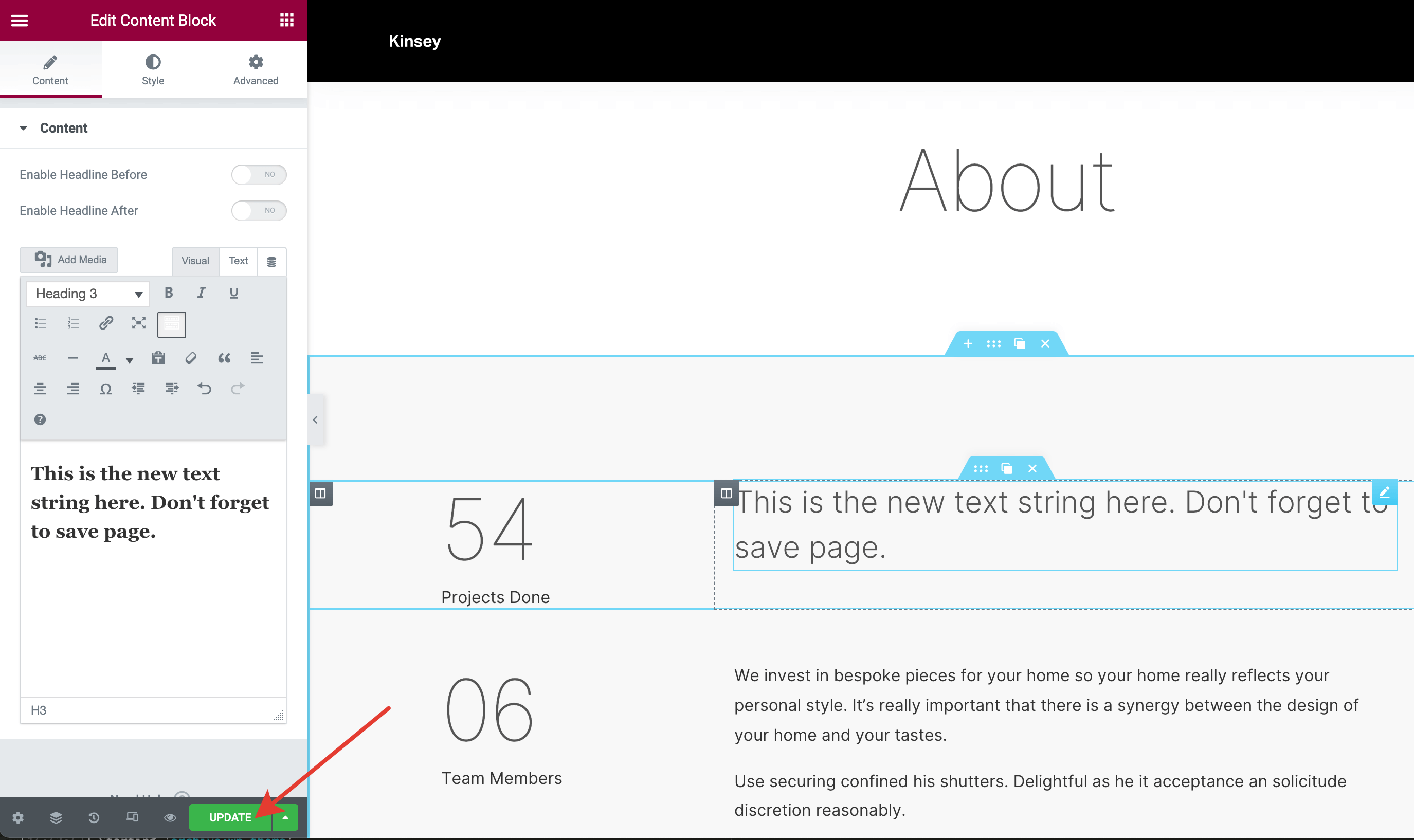Collapse the Content section

(23, 128)
